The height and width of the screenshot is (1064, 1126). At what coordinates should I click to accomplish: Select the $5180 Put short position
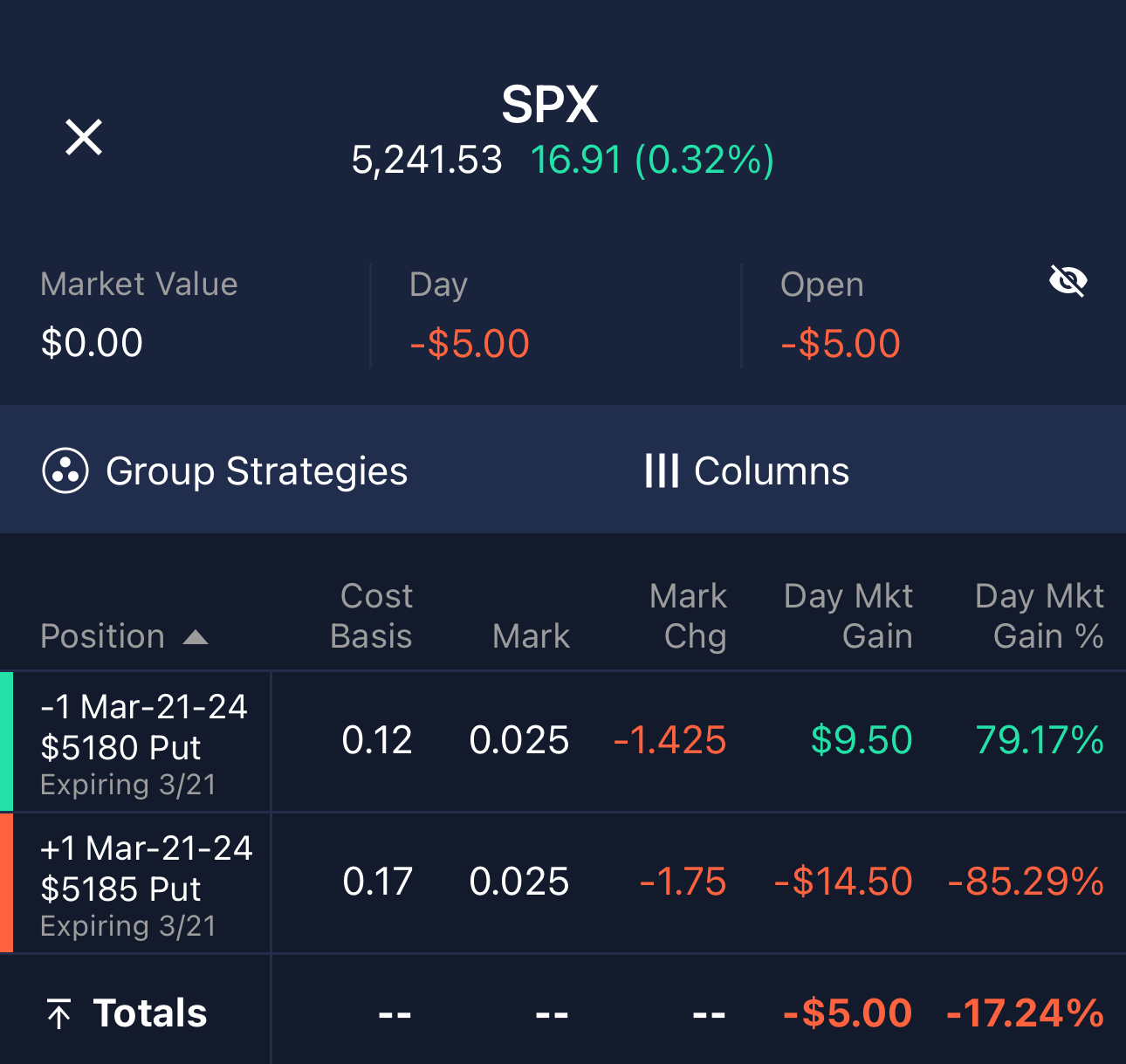(144, 743)
